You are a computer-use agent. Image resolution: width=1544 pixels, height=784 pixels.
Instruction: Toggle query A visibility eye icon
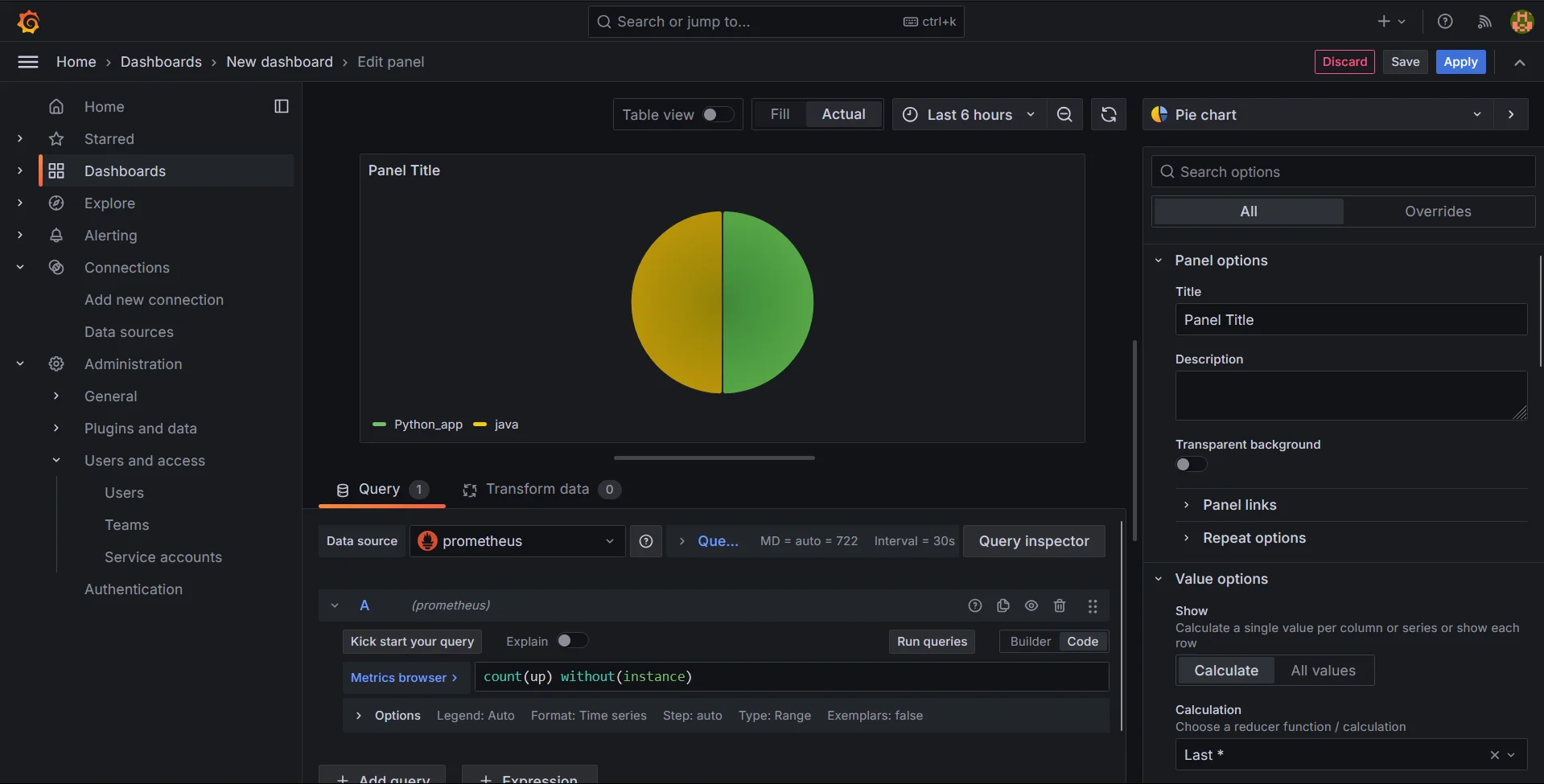[1031, 605]
